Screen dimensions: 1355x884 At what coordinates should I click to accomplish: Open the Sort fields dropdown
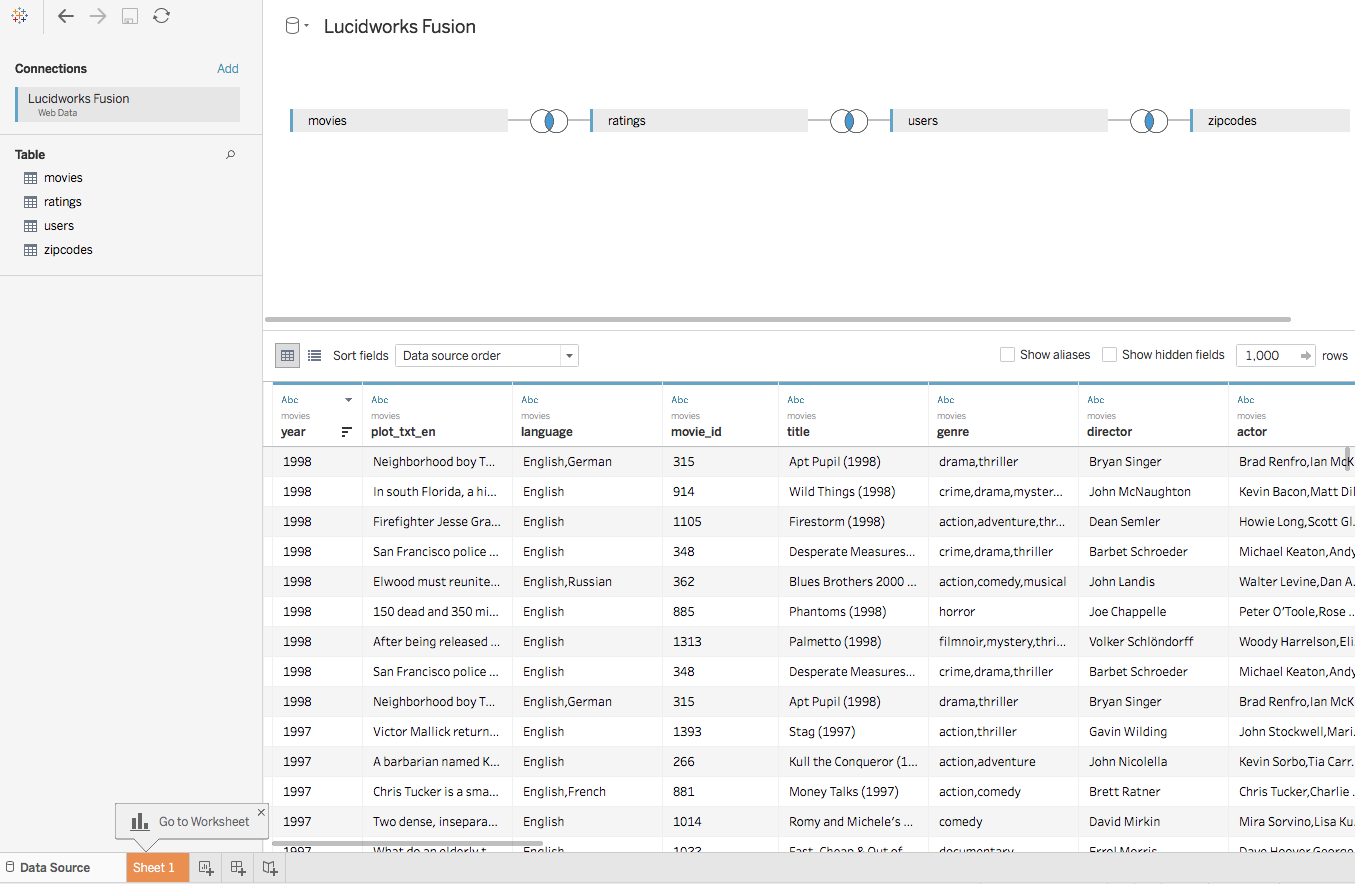[487, 355]
